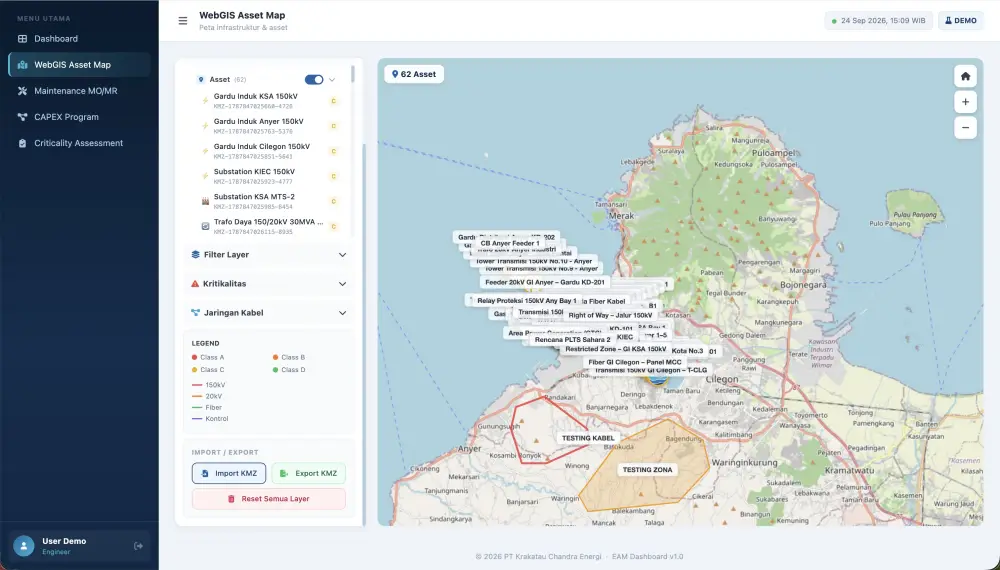Click the Export KMZ button

click(x=309, y=473)
